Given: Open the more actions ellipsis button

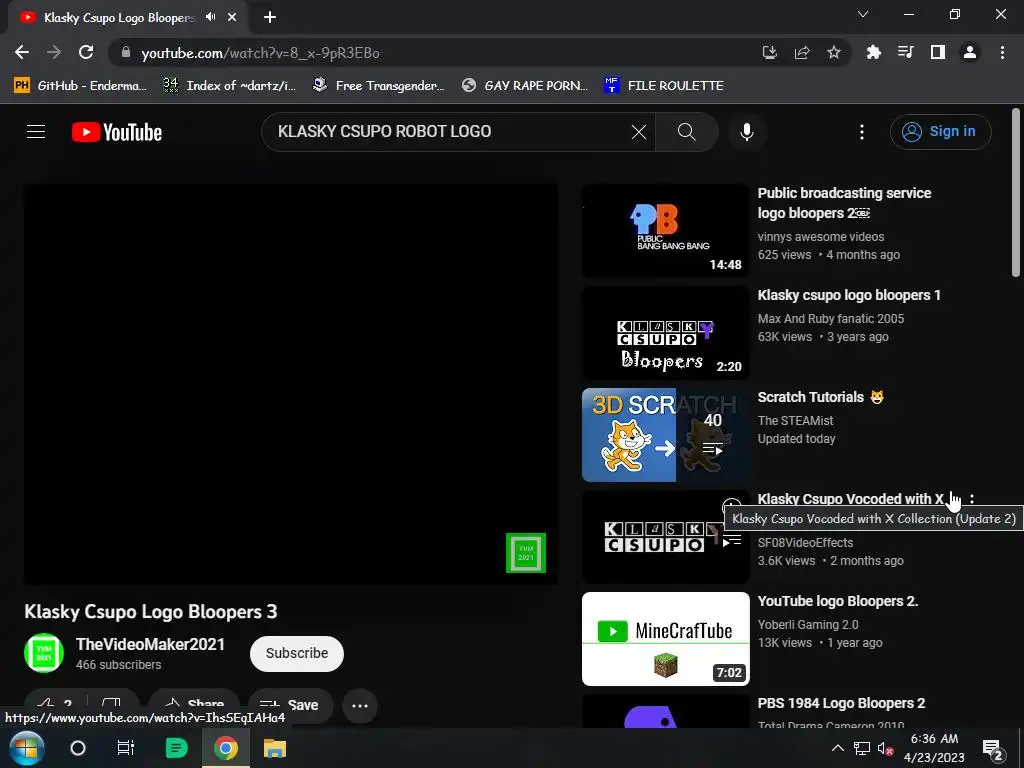Looking at the screenshot, I should click(x=360, y=705).
